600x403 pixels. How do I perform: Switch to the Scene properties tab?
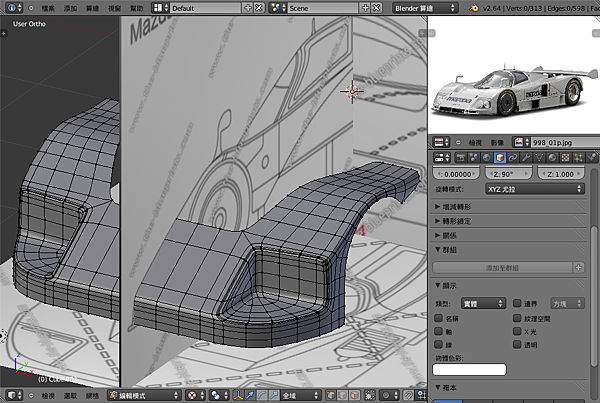click(x=473, y=157)
